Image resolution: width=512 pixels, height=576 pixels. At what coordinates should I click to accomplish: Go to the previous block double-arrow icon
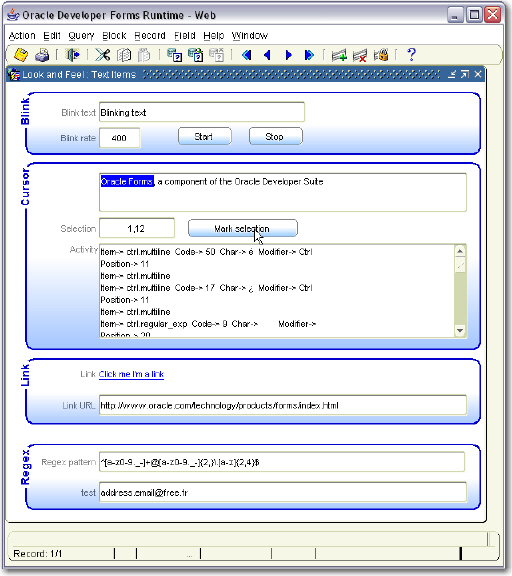[246, 55]
